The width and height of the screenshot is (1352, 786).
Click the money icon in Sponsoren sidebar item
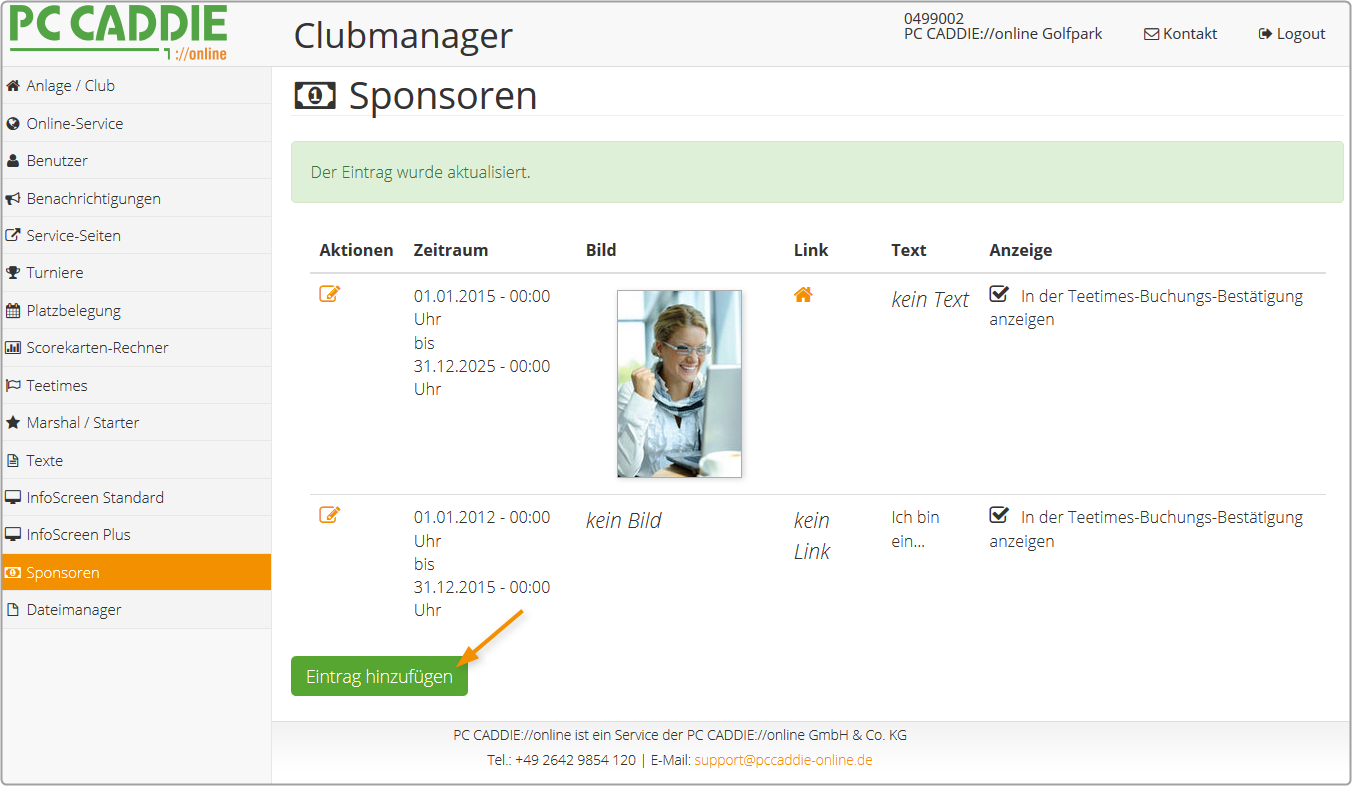click(13, 573)
